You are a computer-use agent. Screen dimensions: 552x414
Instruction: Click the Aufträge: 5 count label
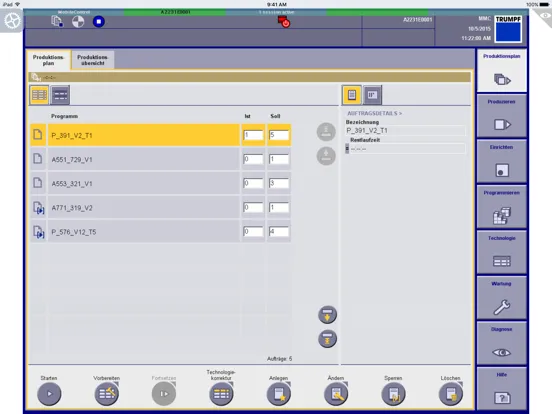(x=280, y=359)
